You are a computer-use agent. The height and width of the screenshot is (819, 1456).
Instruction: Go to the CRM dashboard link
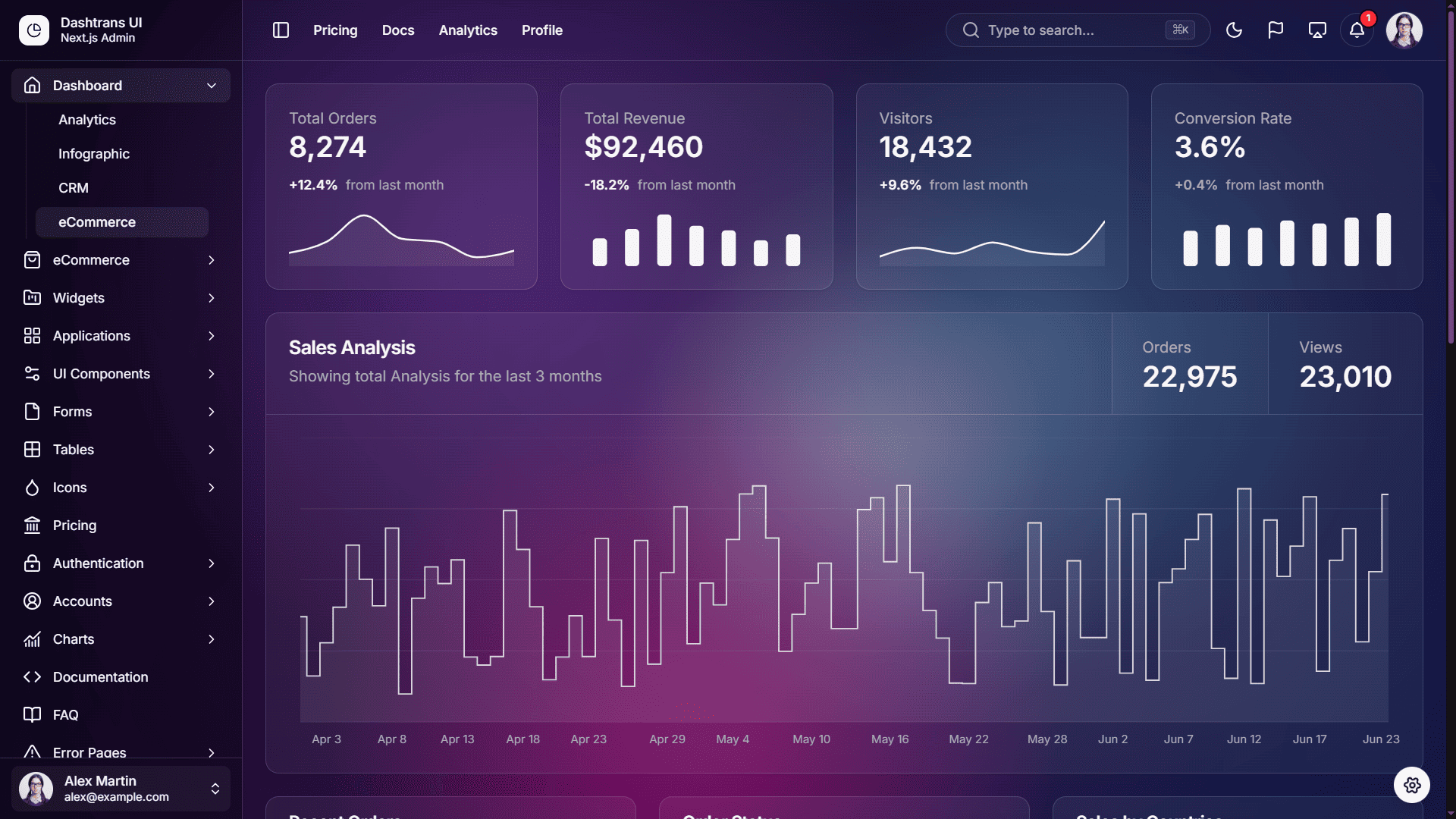pyautogui.click(x=74, y=188)
